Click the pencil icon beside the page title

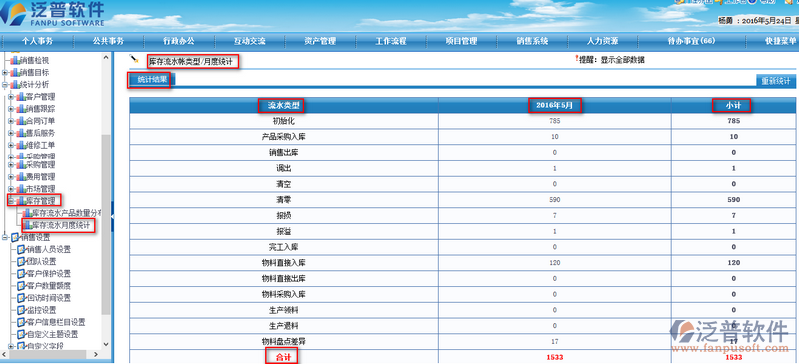pyautogui.click(x=134, y=59)
